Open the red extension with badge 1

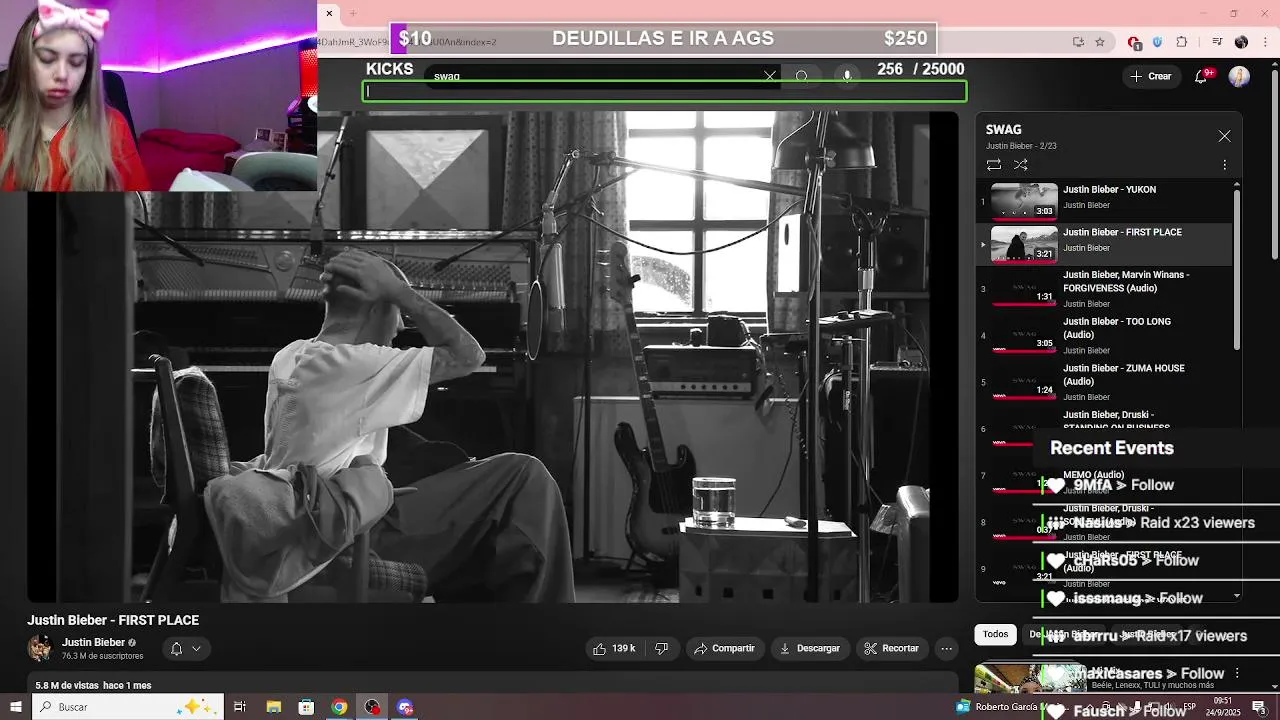coord(1134,42)
